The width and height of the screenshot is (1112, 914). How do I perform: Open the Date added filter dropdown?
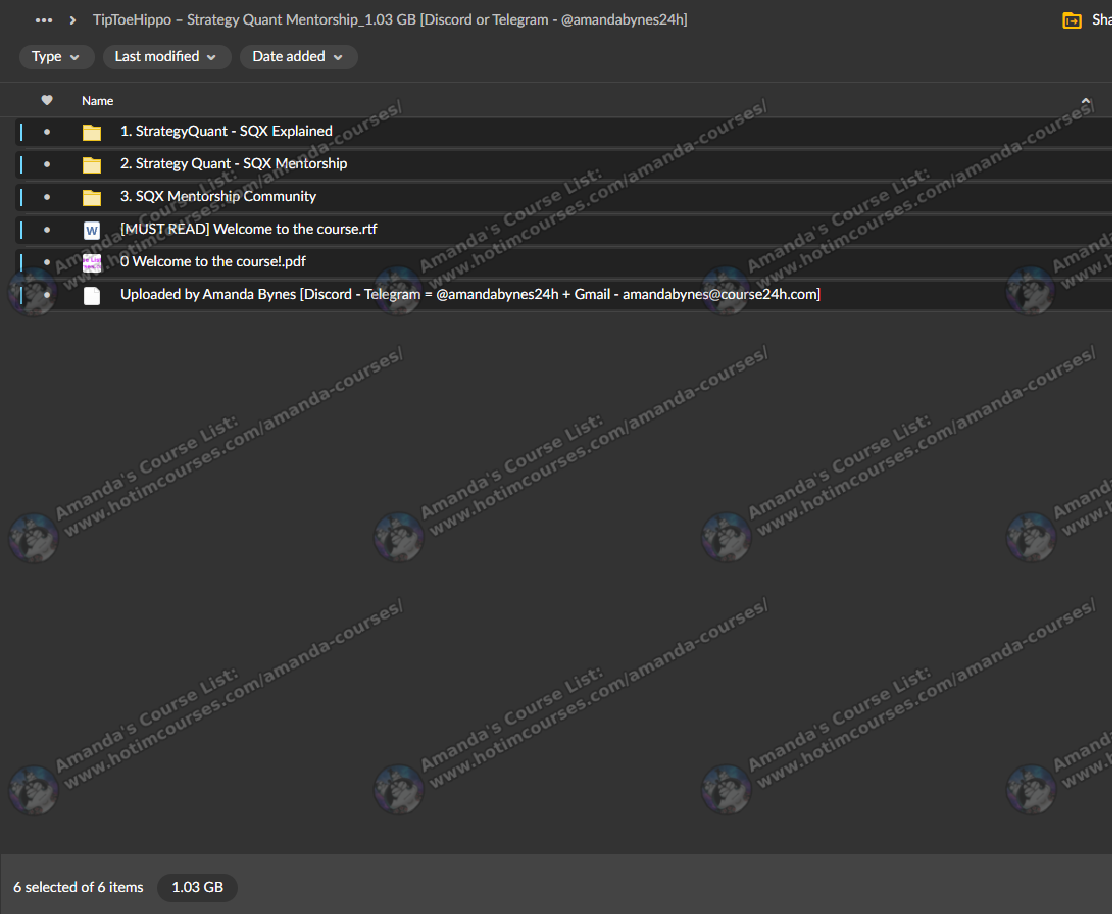[x=298, y=57]
